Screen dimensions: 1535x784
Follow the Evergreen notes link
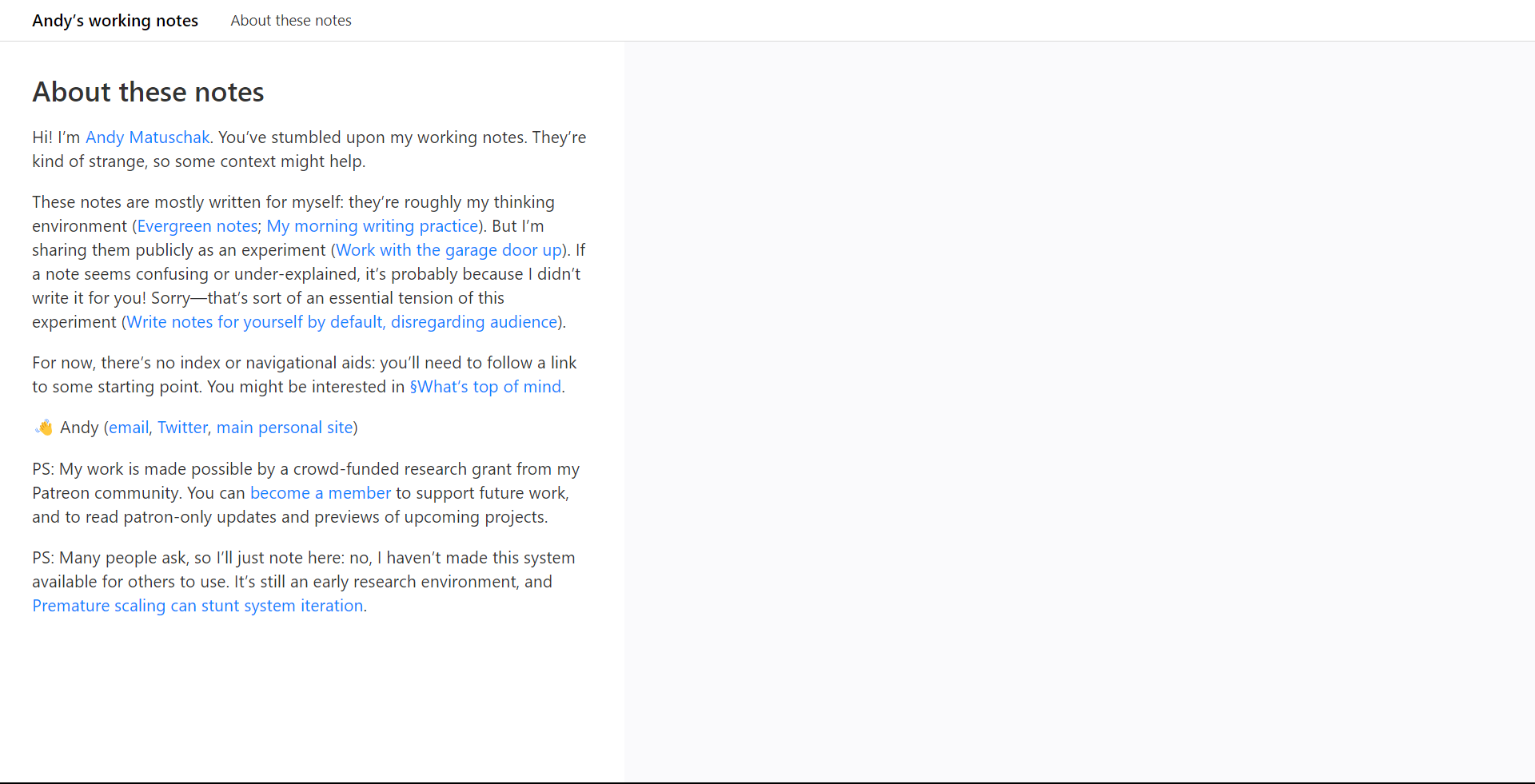tap(197, 226)
